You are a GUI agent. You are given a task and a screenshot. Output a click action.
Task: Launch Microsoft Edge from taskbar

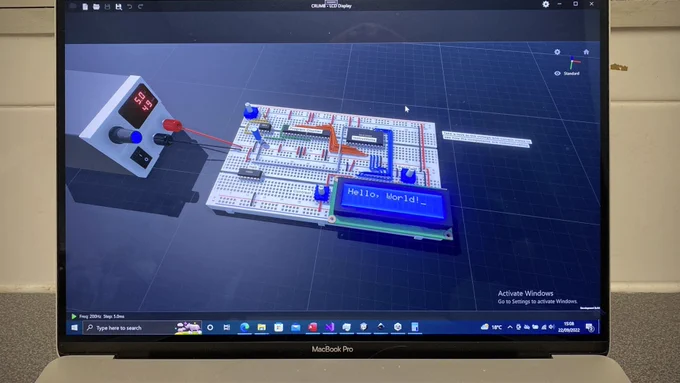coord(245,327)
